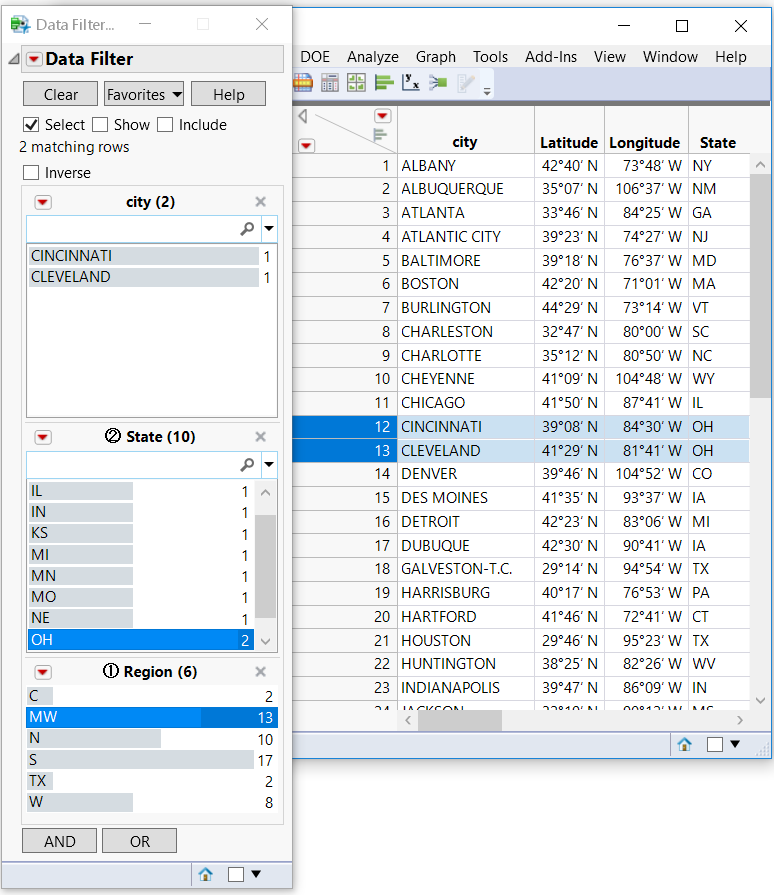Open the Region filter red triangle menu
This screenshot has width=774, height=895.
(x=42, y=672)
